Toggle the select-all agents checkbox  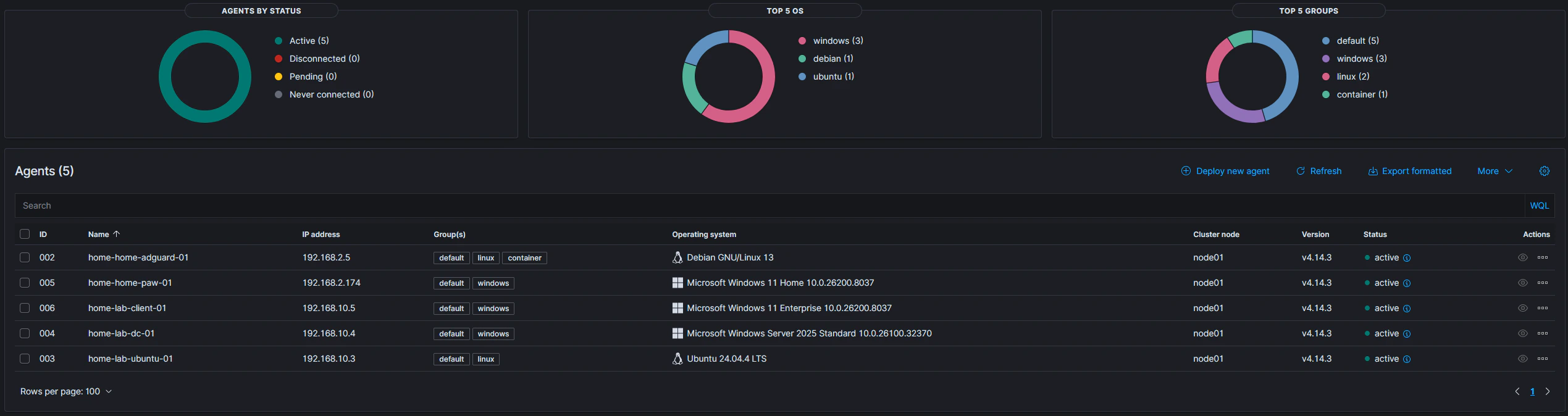[25, 234]
